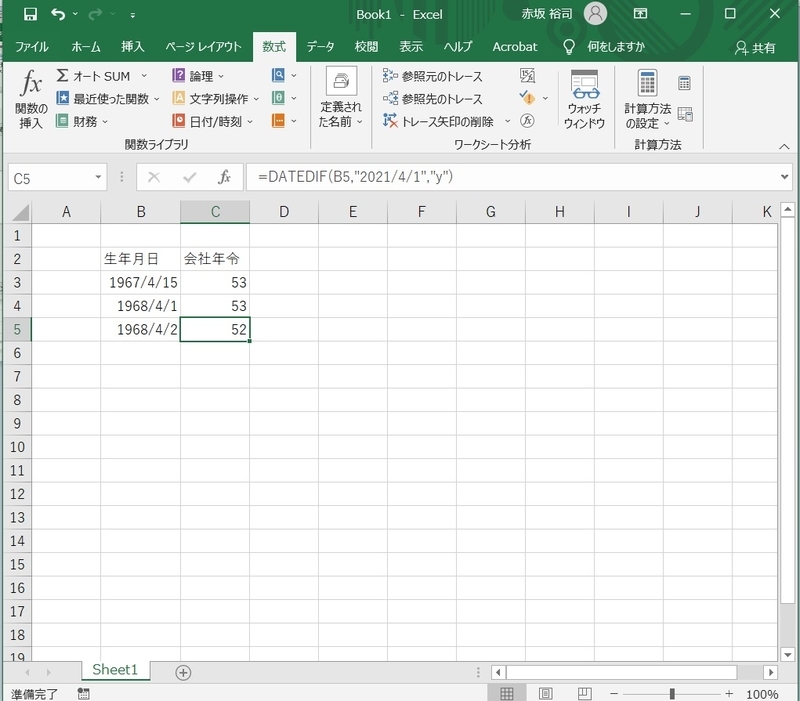Open the 論理 functions menu

coord(198,76)
